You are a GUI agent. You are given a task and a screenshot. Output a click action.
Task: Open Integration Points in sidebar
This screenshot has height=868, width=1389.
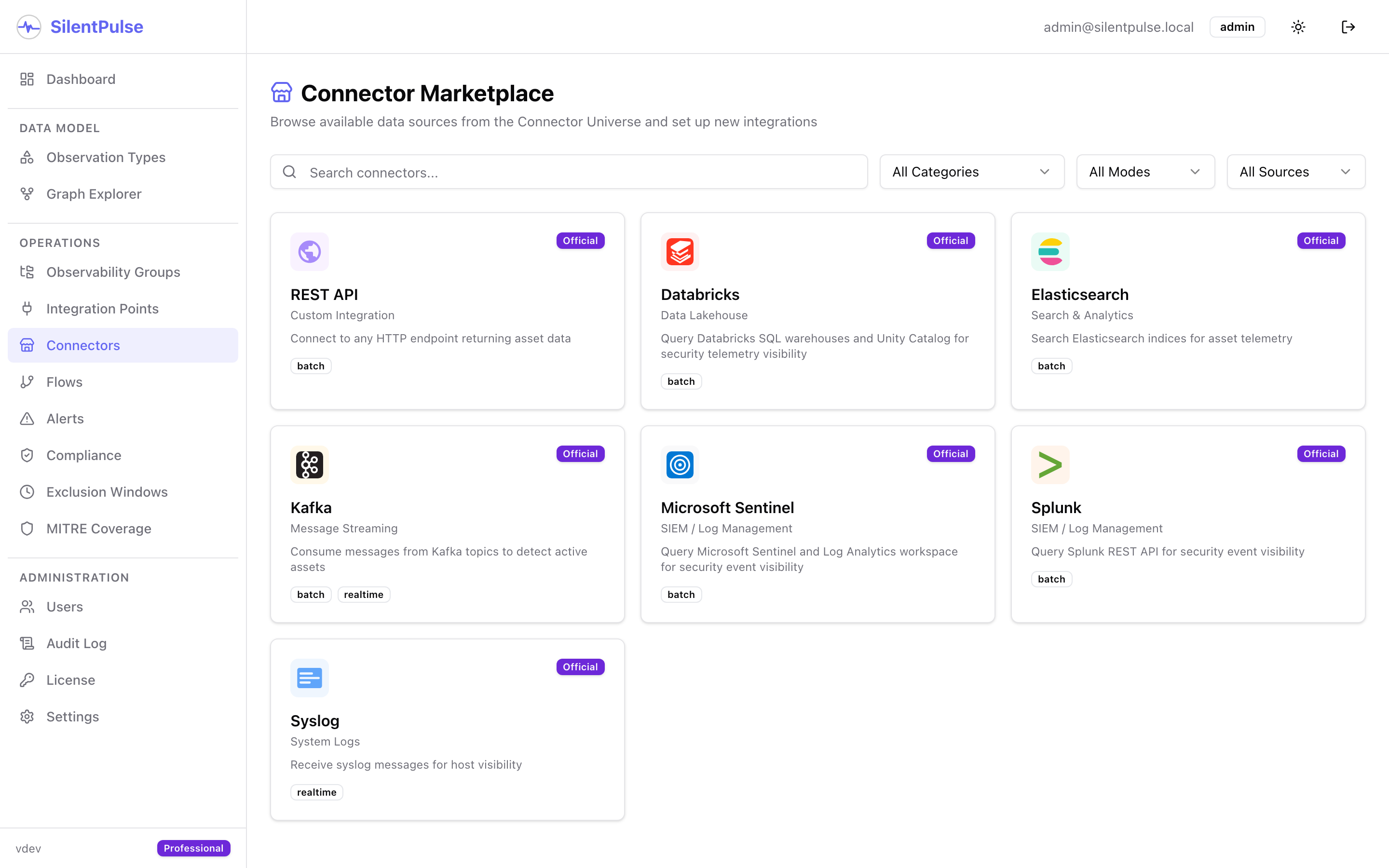pos(123,309)
